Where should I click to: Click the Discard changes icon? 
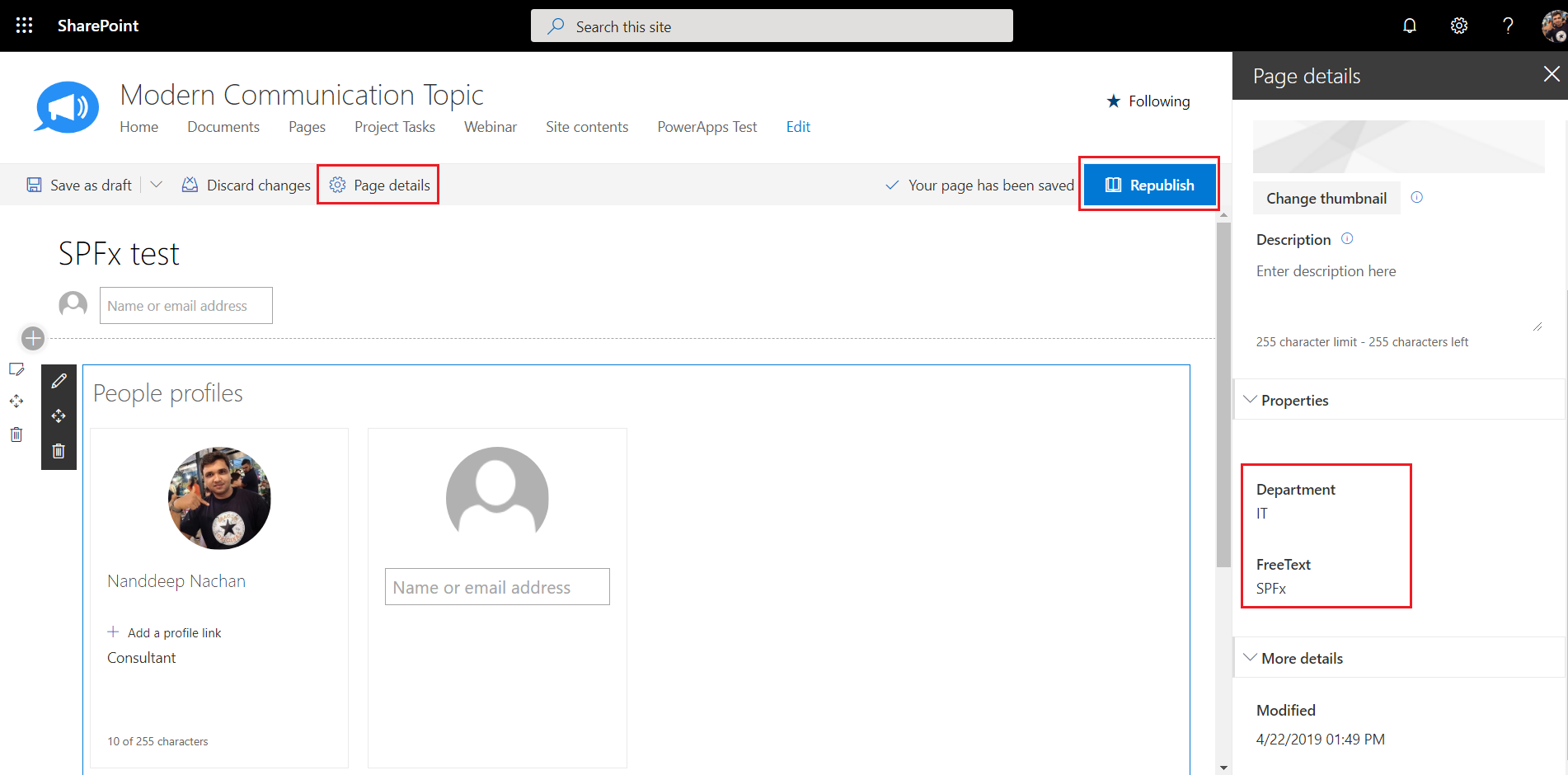pos(190,185)
